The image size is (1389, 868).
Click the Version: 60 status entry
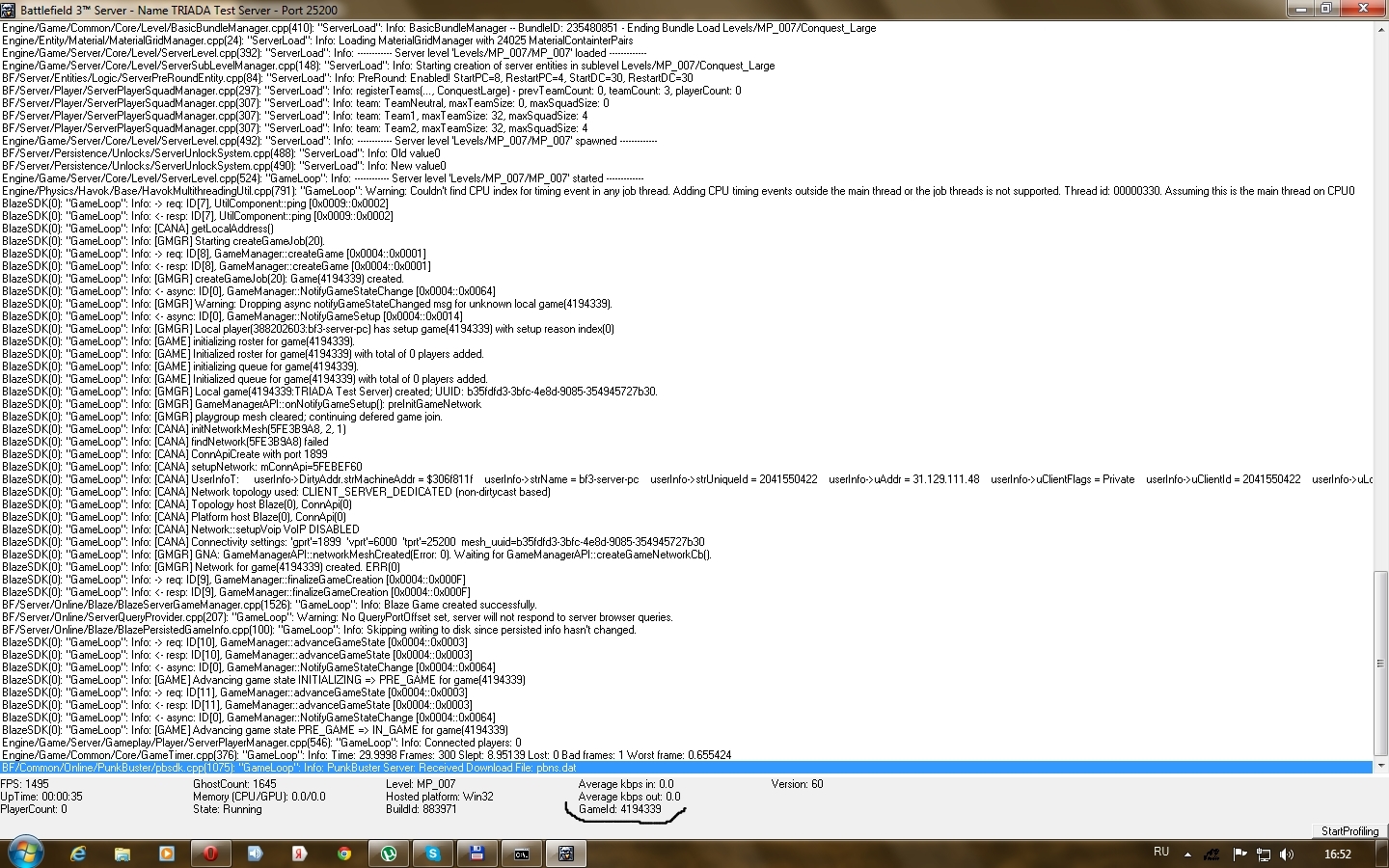(x=797, y=784)
